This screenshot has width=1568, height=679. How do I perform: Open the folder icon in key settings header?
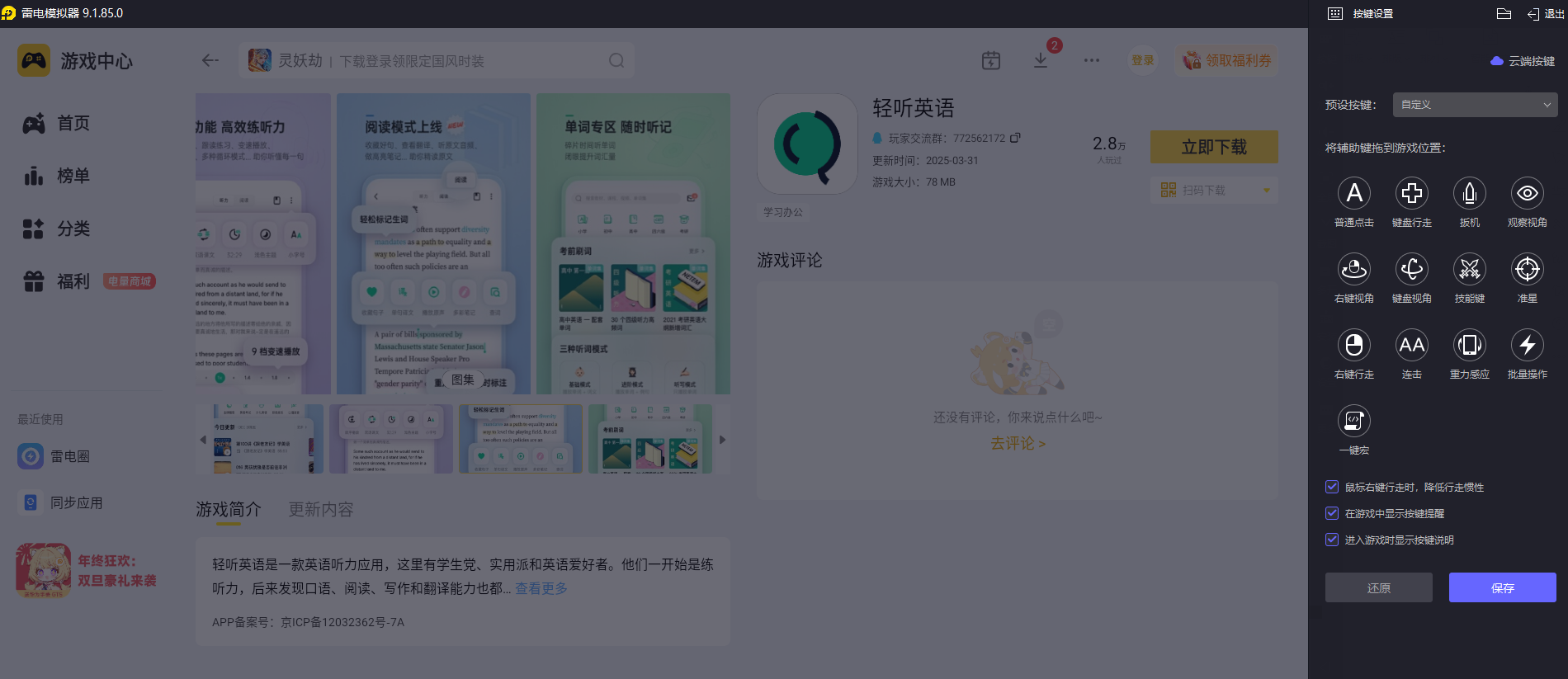coord(1504,13)
